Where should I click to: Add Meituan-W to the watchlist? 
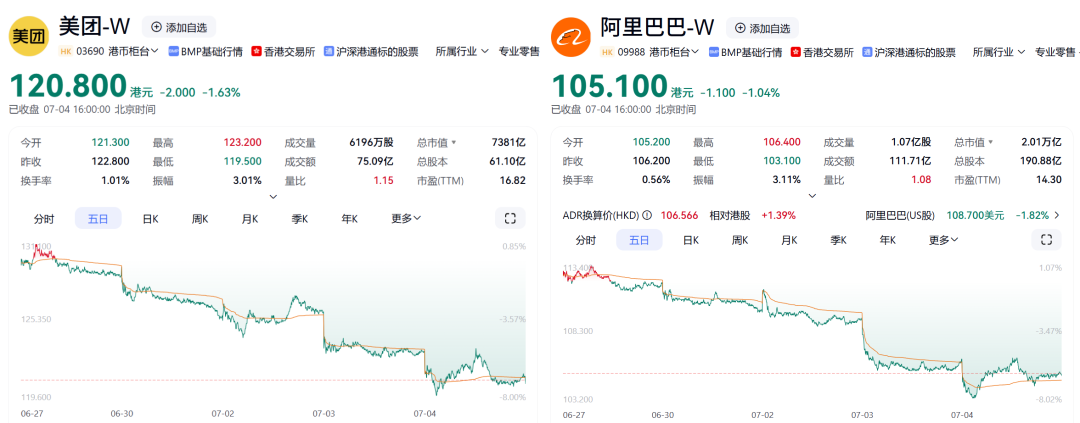point(178,28)
